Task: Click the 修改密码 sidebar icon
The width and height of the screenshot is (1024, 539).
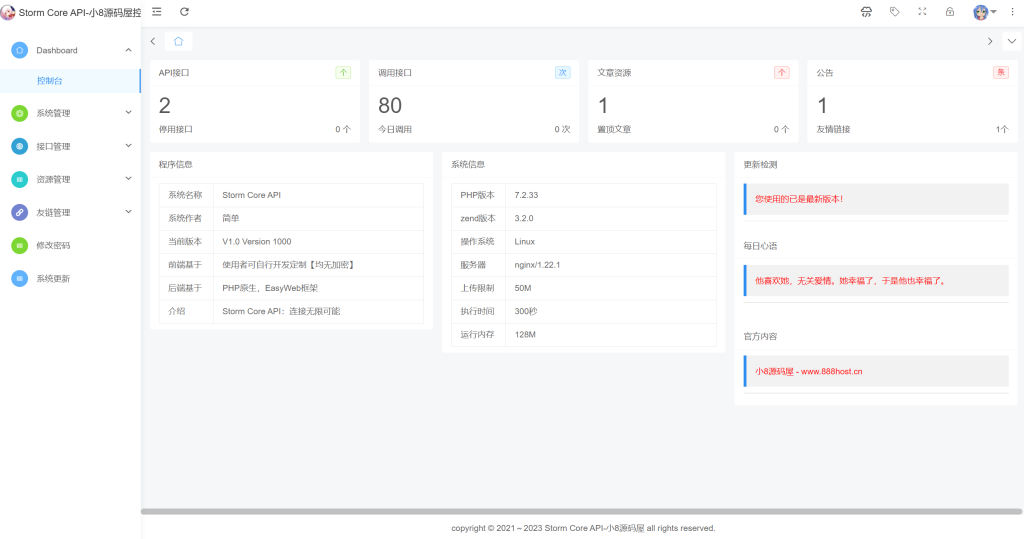Action: [20, 246]
